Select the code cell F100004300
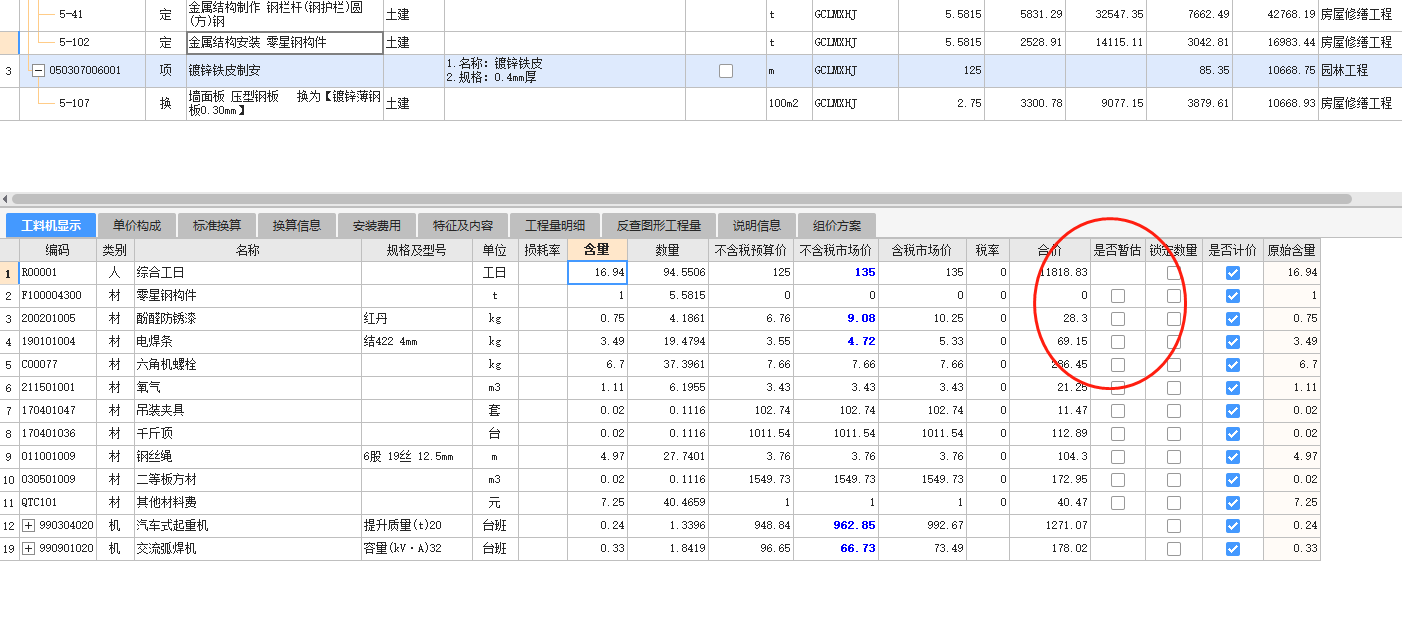Image resolution: width=1402 pixels, height=636 pixels. tap(57, 295)
